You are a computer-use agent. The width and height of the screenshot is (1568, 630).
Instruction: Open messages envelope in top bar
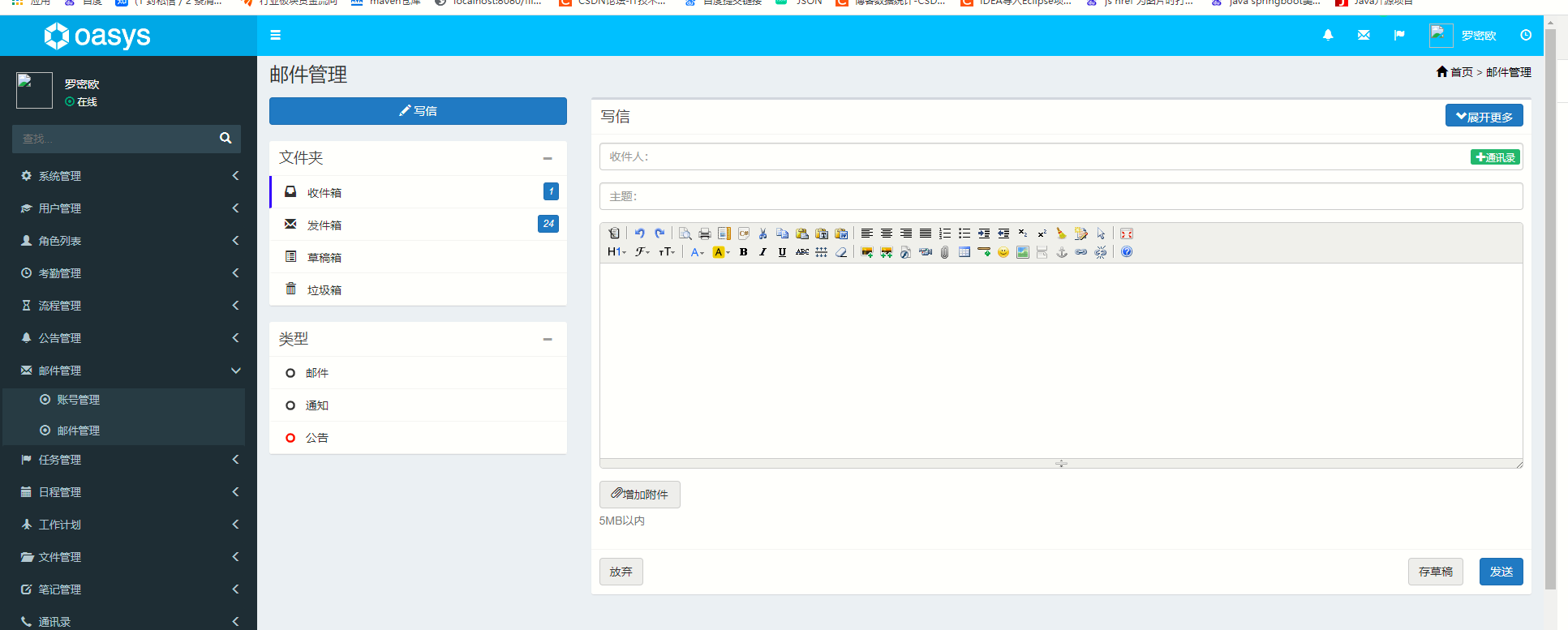coord(1364,35)
